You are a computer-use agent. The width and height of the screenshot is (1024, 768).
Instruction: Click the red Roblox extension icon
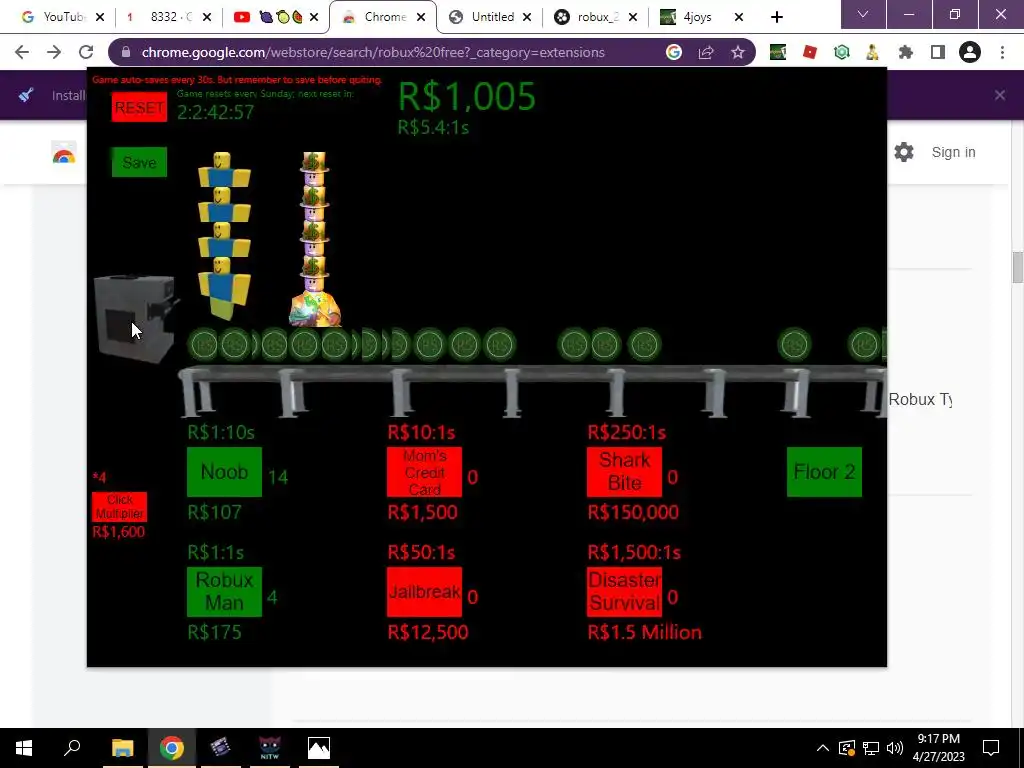pos(810,52)
